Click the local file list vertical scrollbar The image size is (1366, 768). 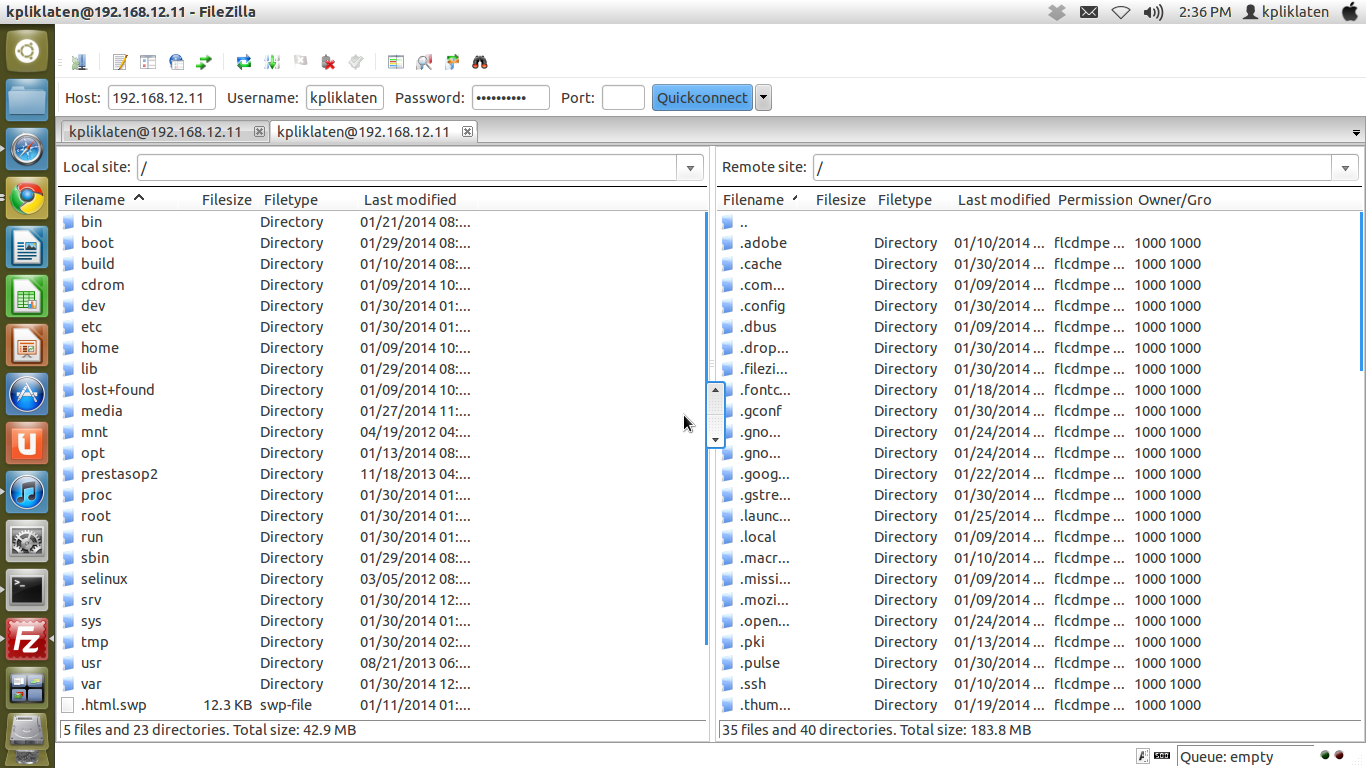tap(706, 428)
